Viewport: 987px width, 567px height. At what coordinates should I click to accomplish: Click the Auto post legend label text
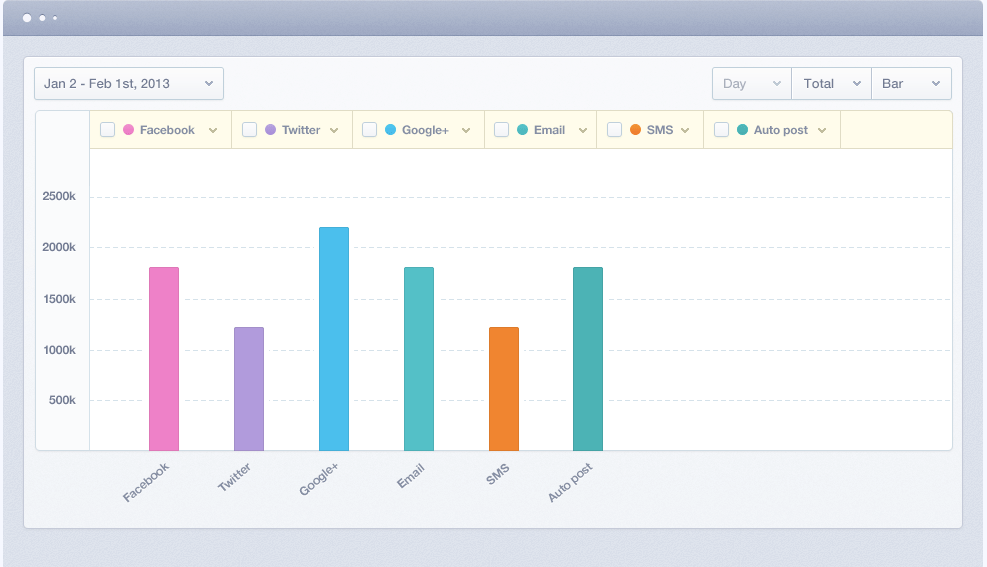tap(781, 130)
